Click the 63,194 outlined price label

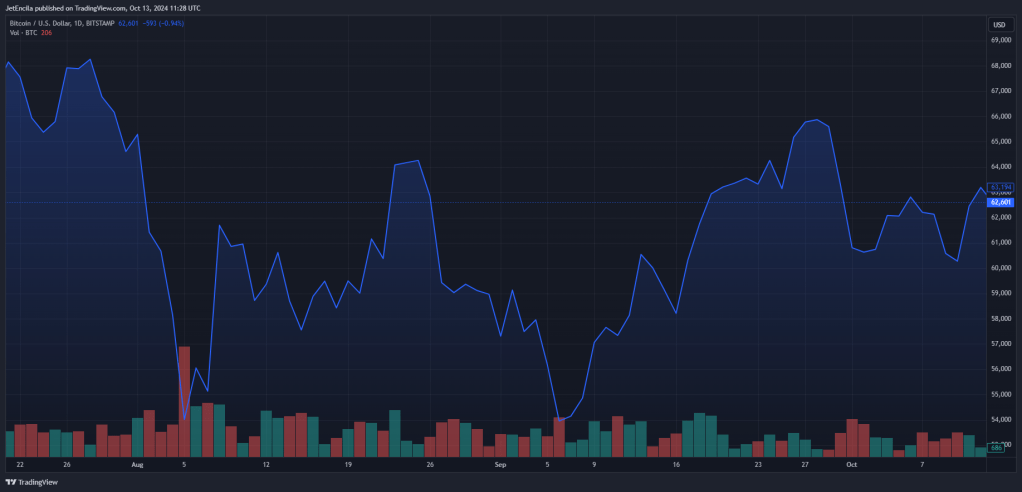[1000, 187]
